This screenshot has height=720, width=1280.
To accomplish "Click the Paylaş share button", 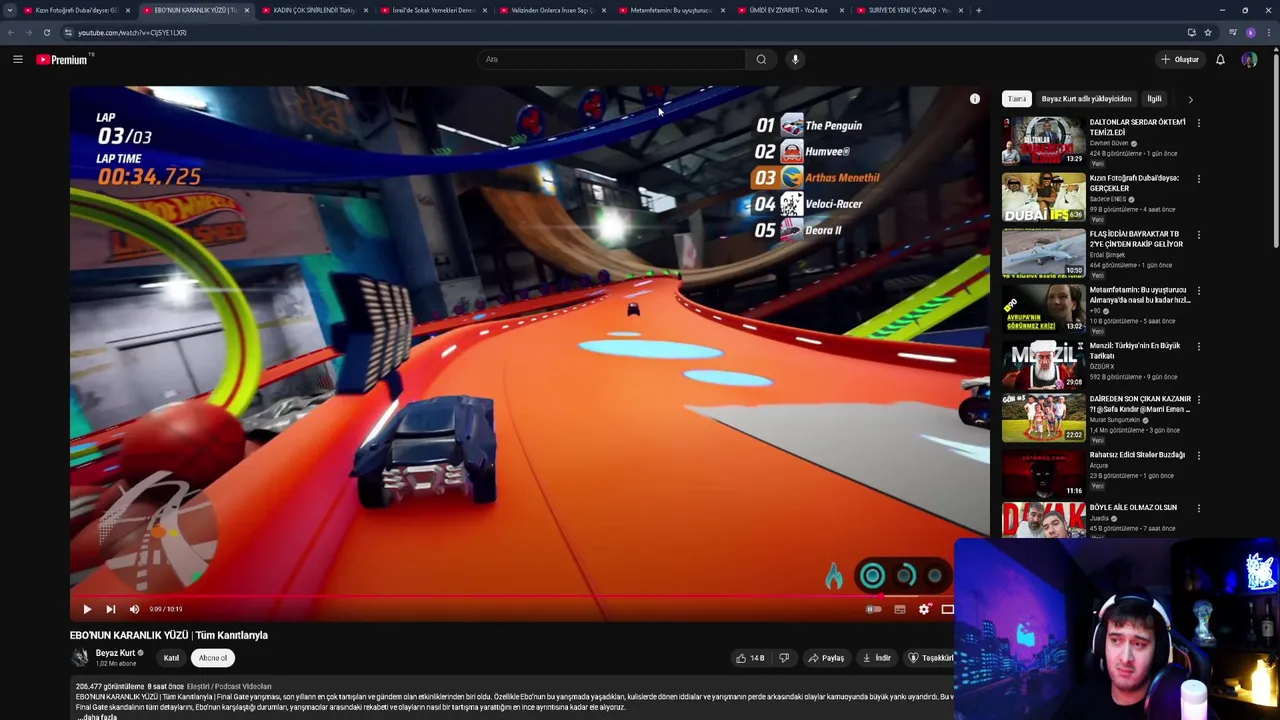I will (826, 658).
